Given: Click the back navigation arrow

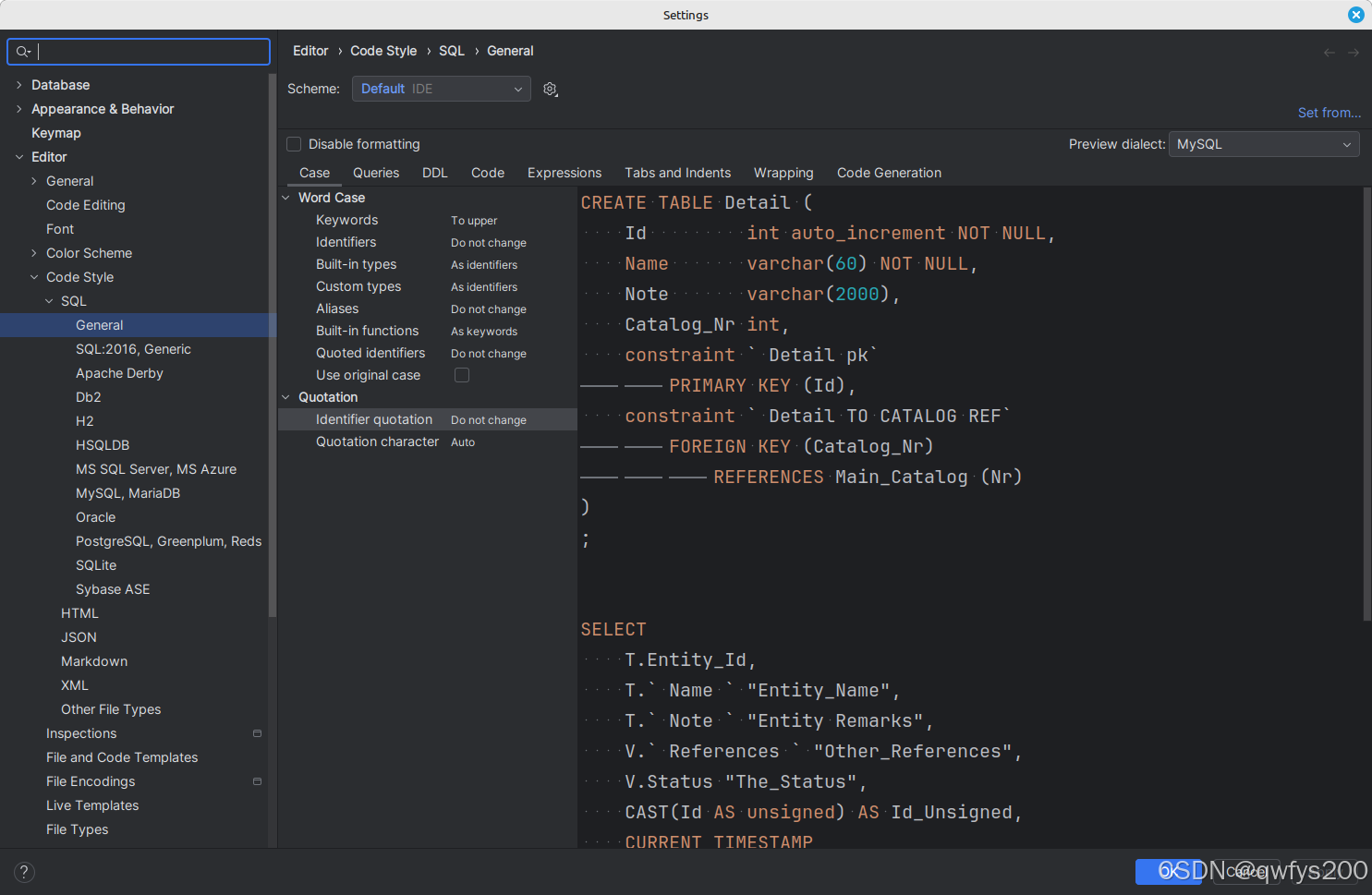Looking at the screenshot, I should pos(1330,53).
